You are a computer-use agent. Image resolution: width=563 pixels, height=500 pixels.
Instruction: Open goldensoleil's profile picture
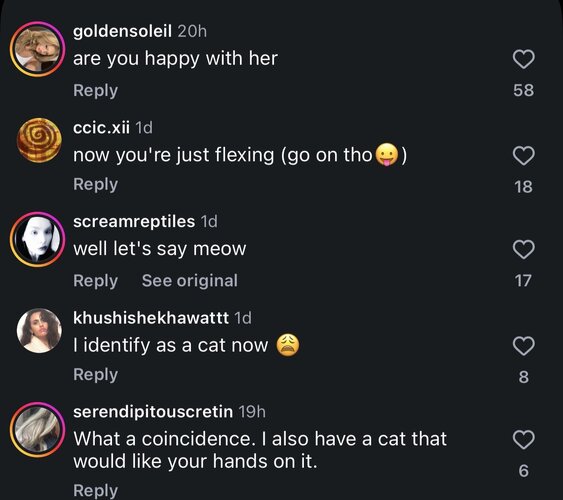point(38,49)
